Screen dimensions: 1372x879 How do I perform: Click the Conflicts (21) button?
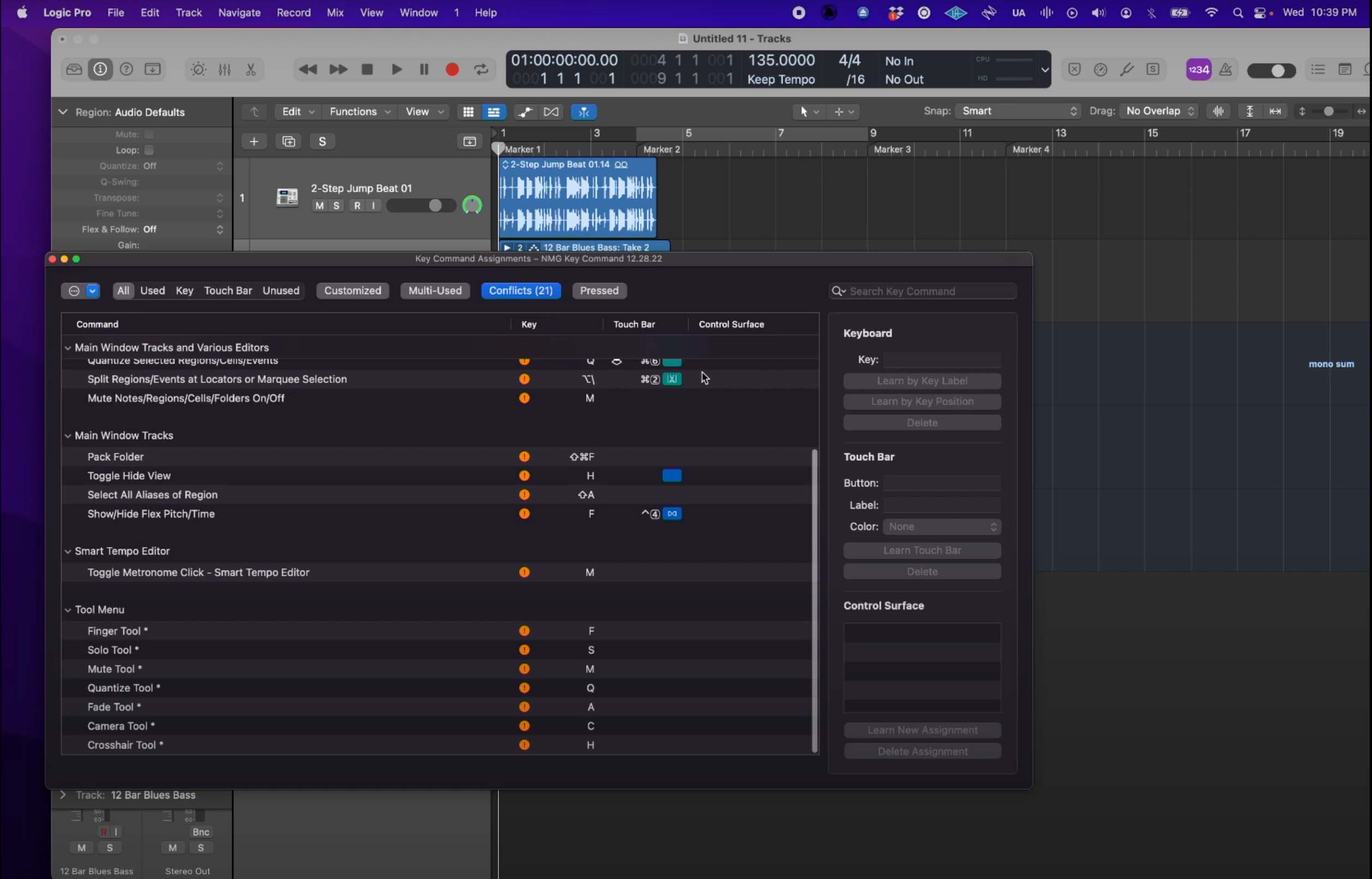coord(521,290)
